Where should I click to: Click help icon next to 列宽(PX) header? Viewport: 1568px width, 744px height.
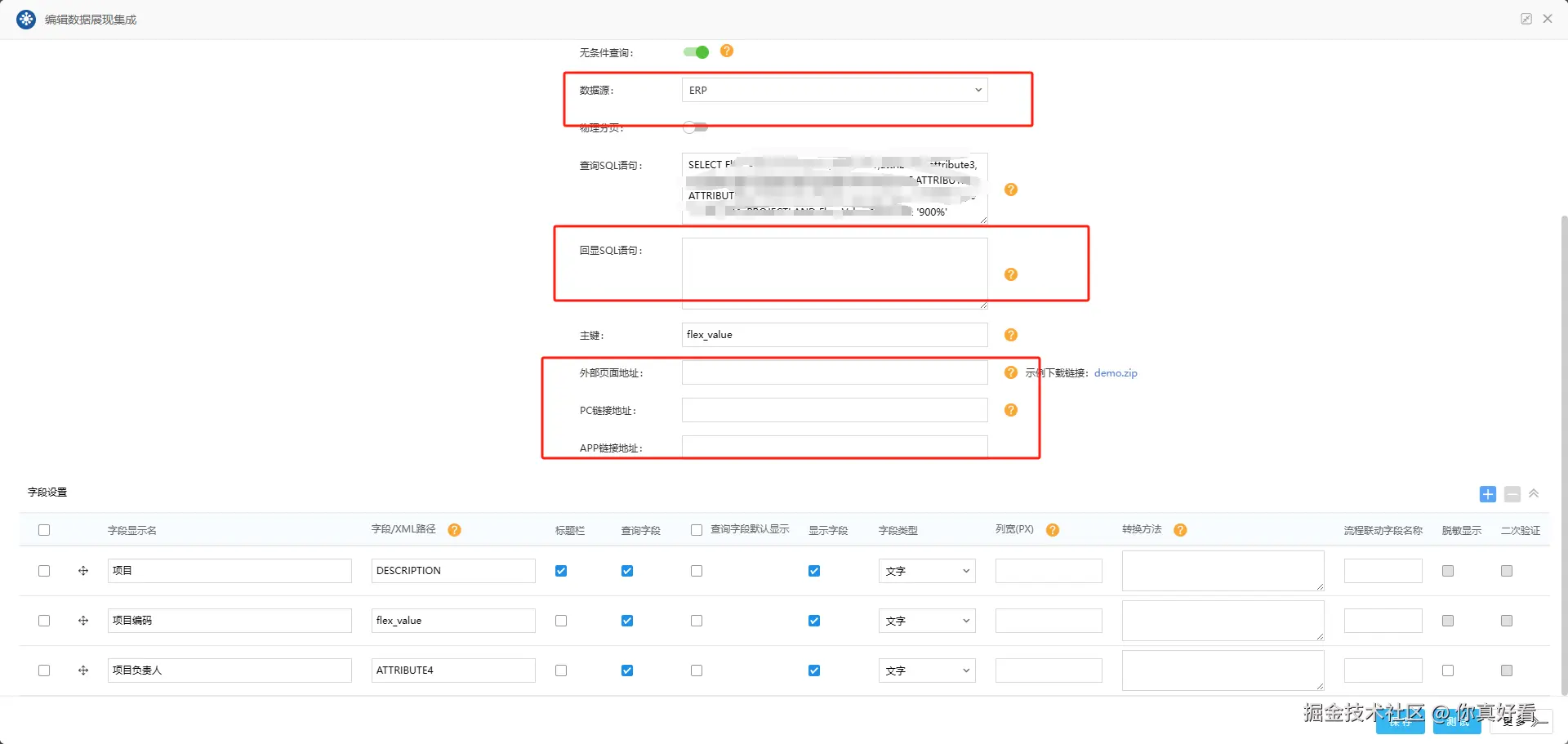[x=1053, y=530]
